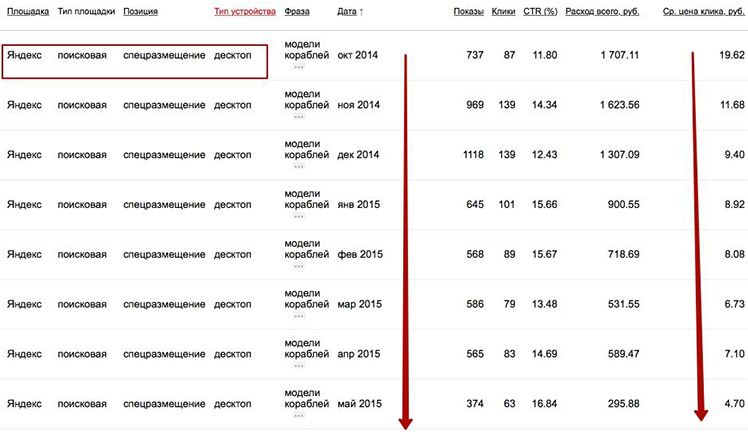
Task: Click spend value 1 623.56
Action: 620,105
